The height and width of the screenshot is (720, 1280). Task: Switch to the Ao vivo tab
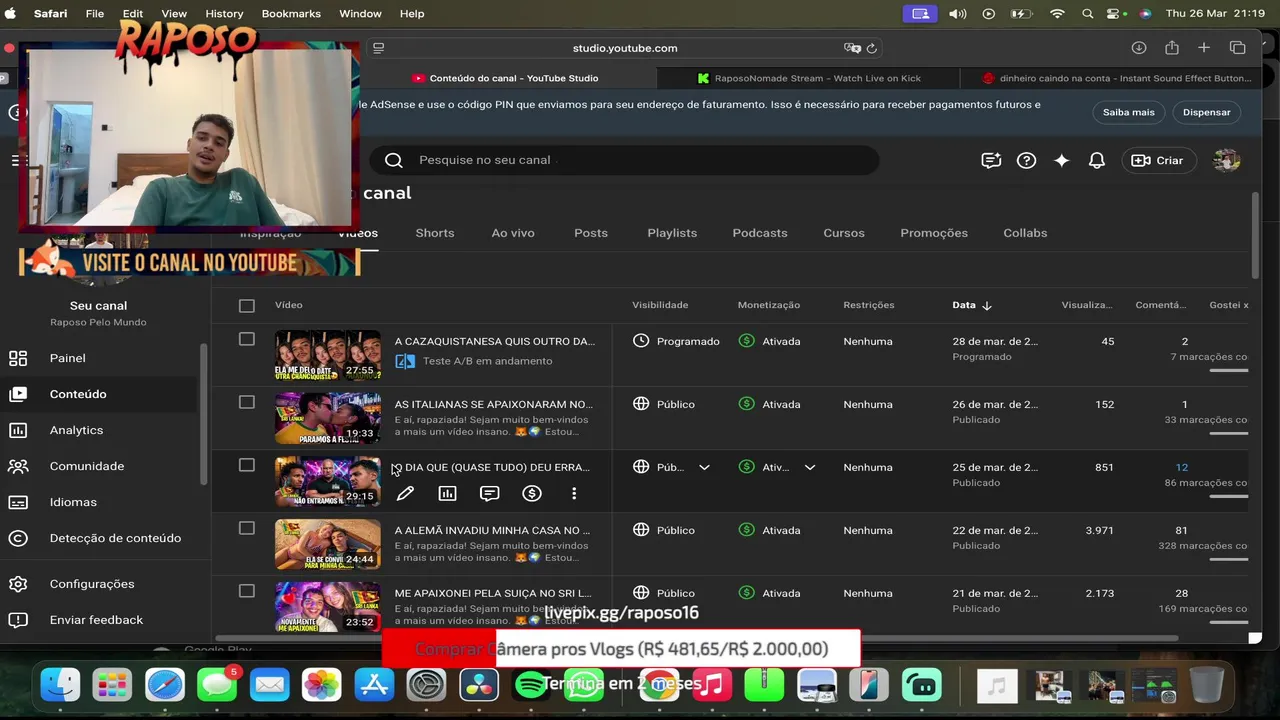pos(513,233)
